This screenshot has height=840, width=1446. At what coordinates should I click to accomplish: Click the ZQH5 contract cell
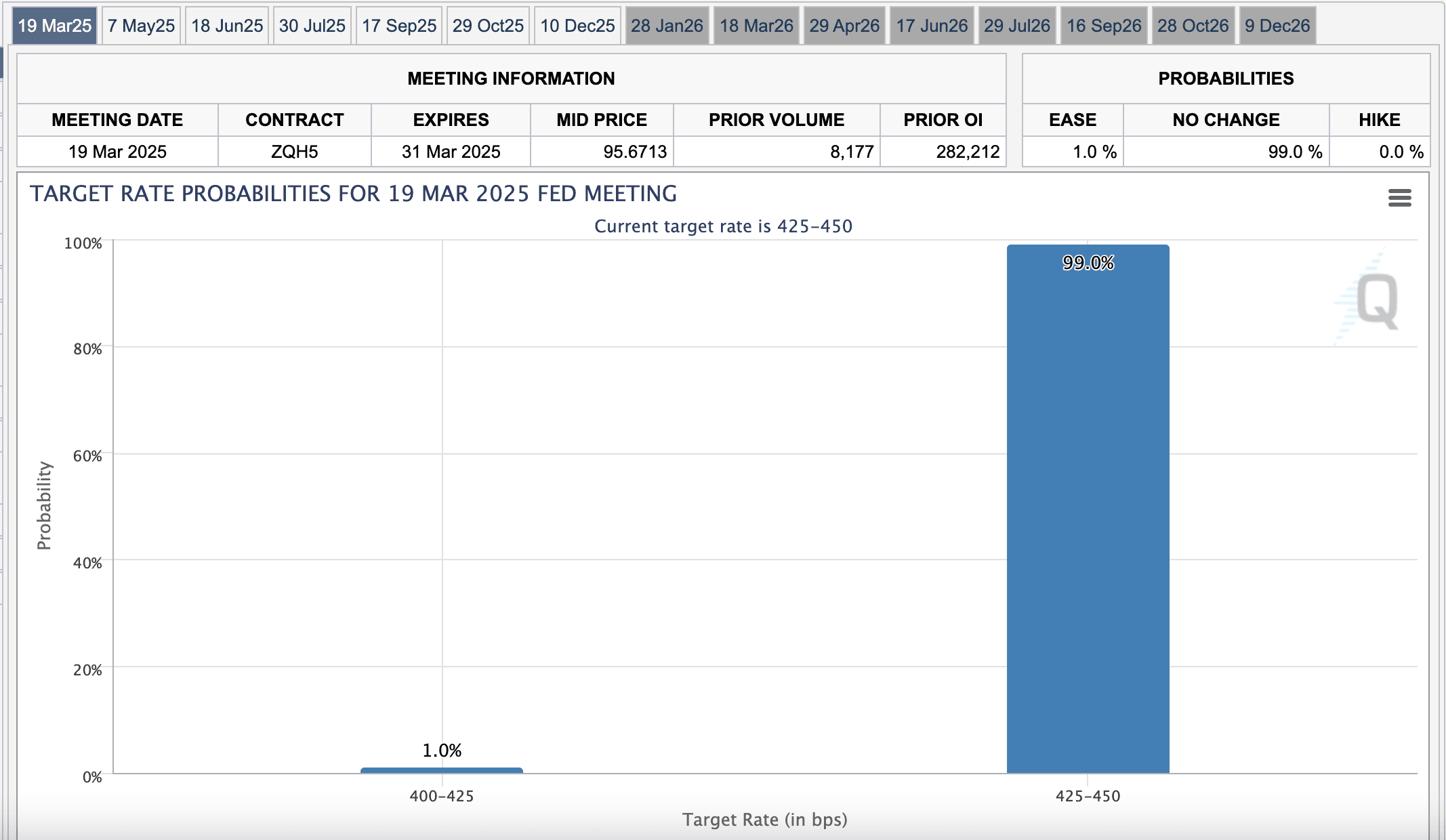pos(294,152)
